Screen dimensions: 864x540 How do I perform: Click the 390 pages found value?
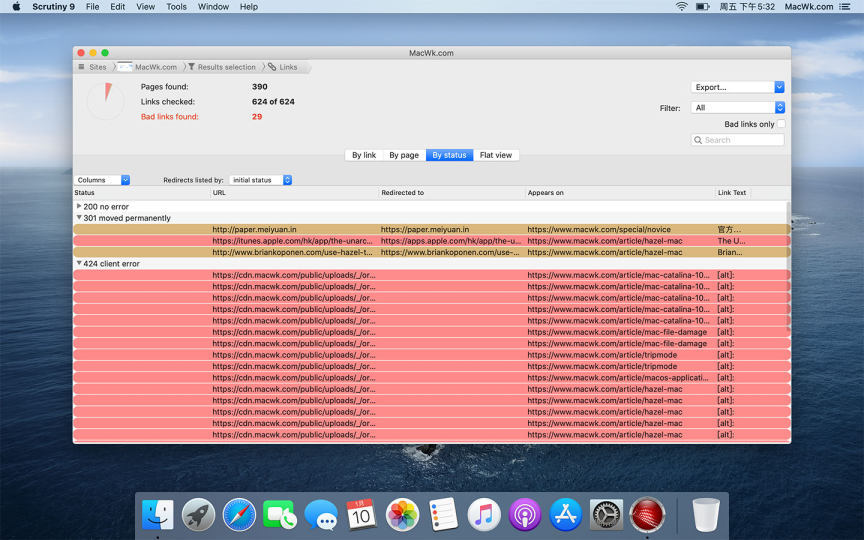coord(260,87)
